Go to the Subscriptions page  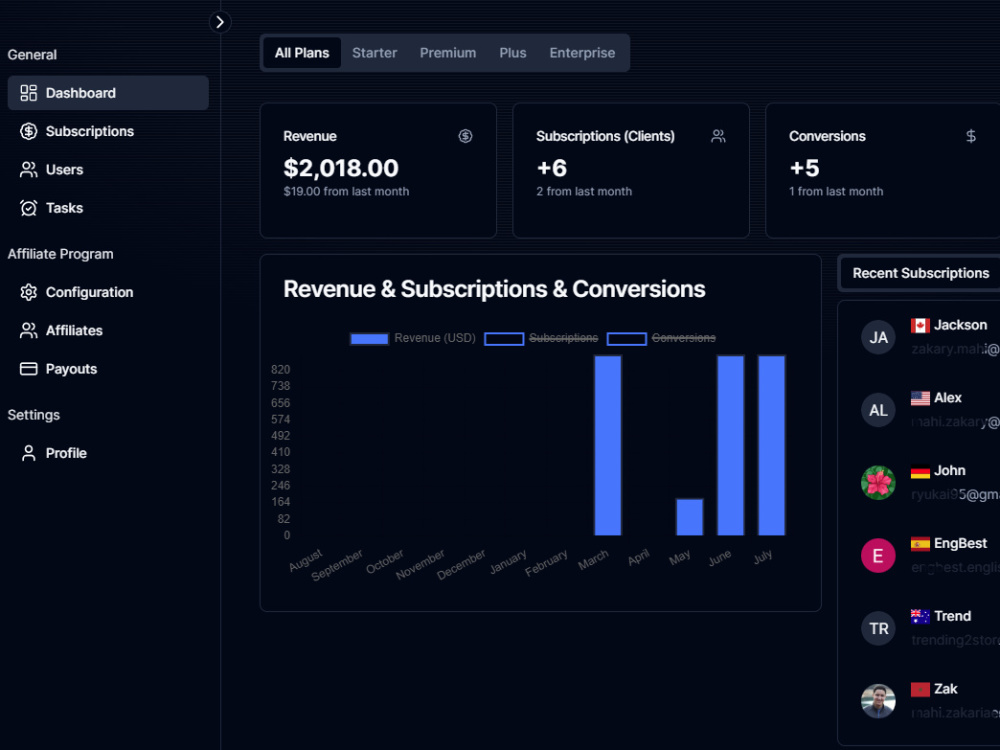click(108, 131)
